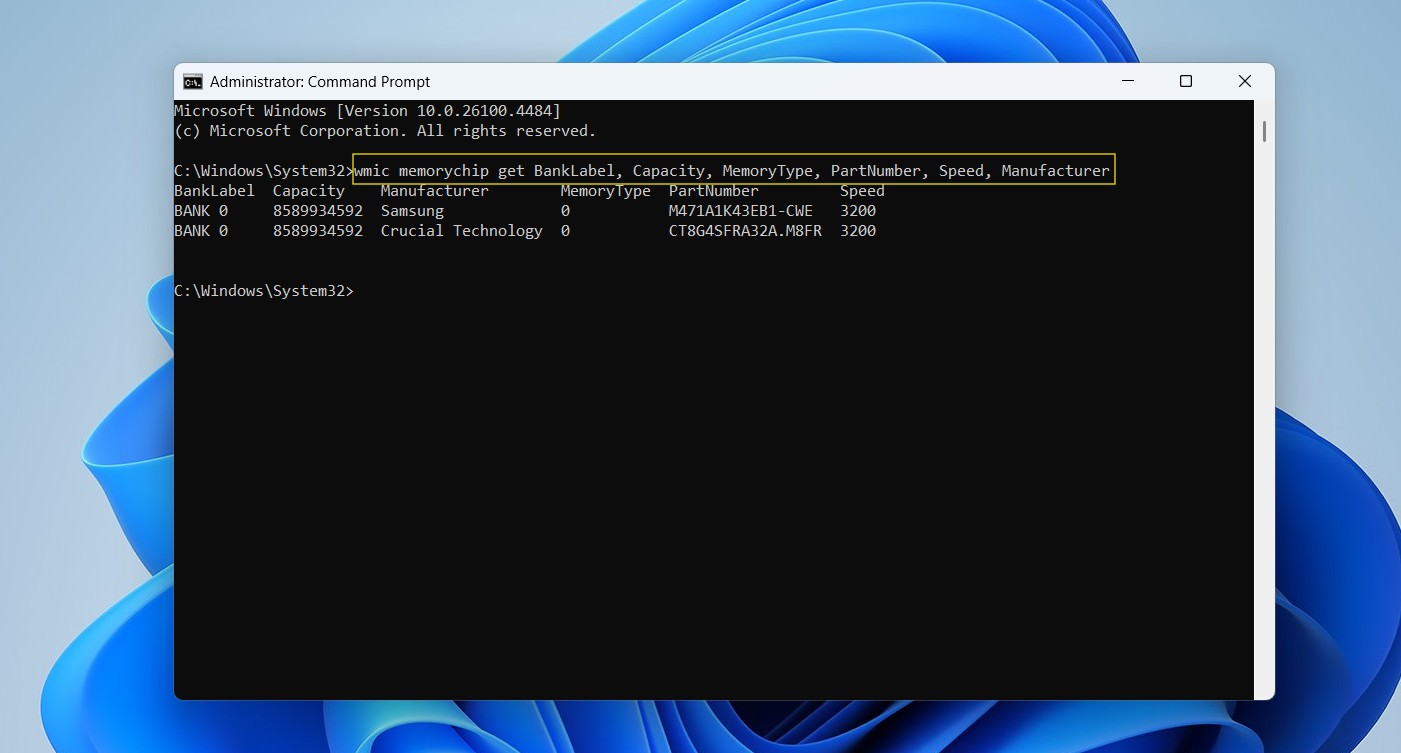The height and width of the screenshot is (753, 1401).
Task: Click the PartNumber column header
Action: pos(714,191)
